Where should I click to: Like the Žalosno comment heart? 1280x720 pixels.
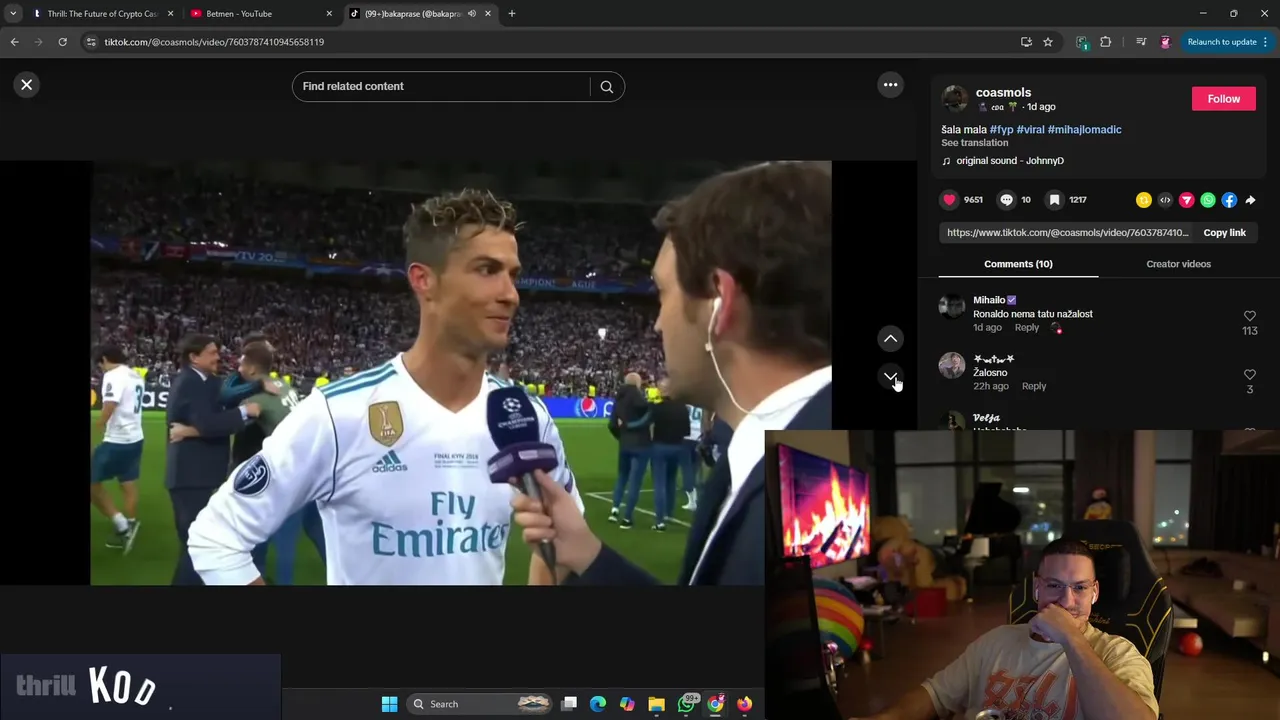pyautogui.click(x=1249, y=375)
